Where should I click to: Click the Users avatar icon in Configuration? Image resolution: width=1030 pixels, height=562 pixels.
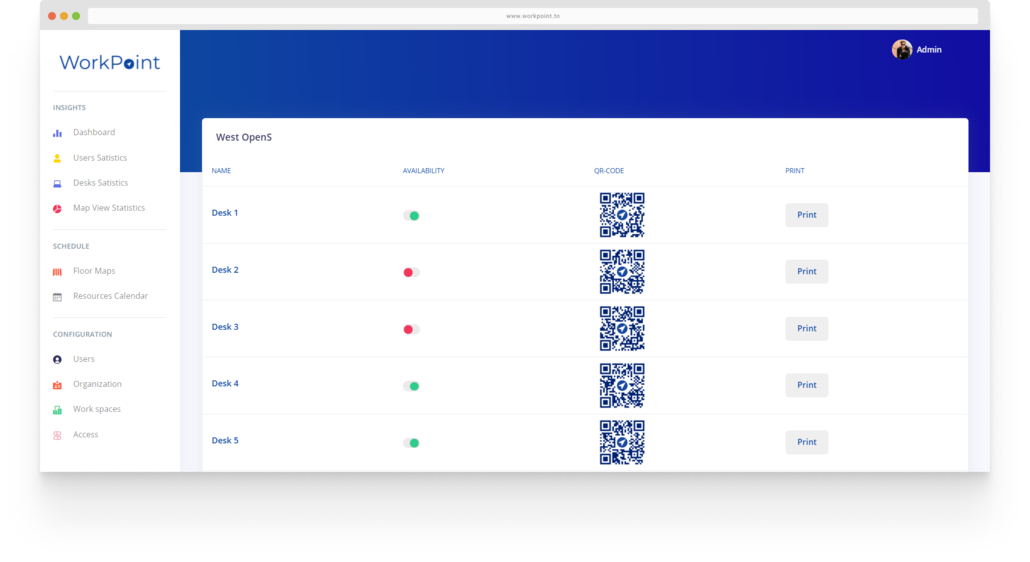tap(57, 360)
